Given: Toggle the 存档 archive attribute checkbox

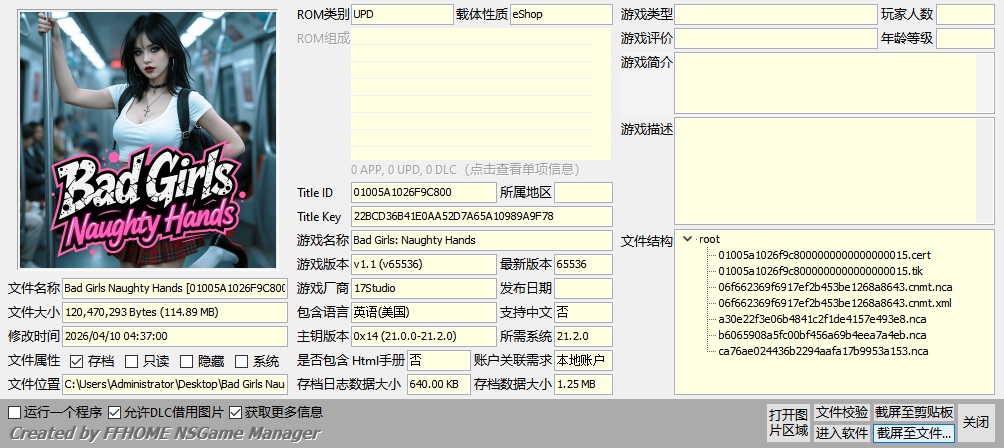Looking at the screenshot, I should 77,361.
